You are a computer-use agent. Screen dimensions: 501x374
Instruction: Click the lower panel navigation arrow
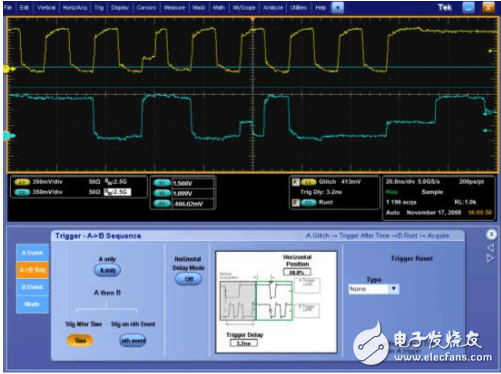click(x=491, y=259)
